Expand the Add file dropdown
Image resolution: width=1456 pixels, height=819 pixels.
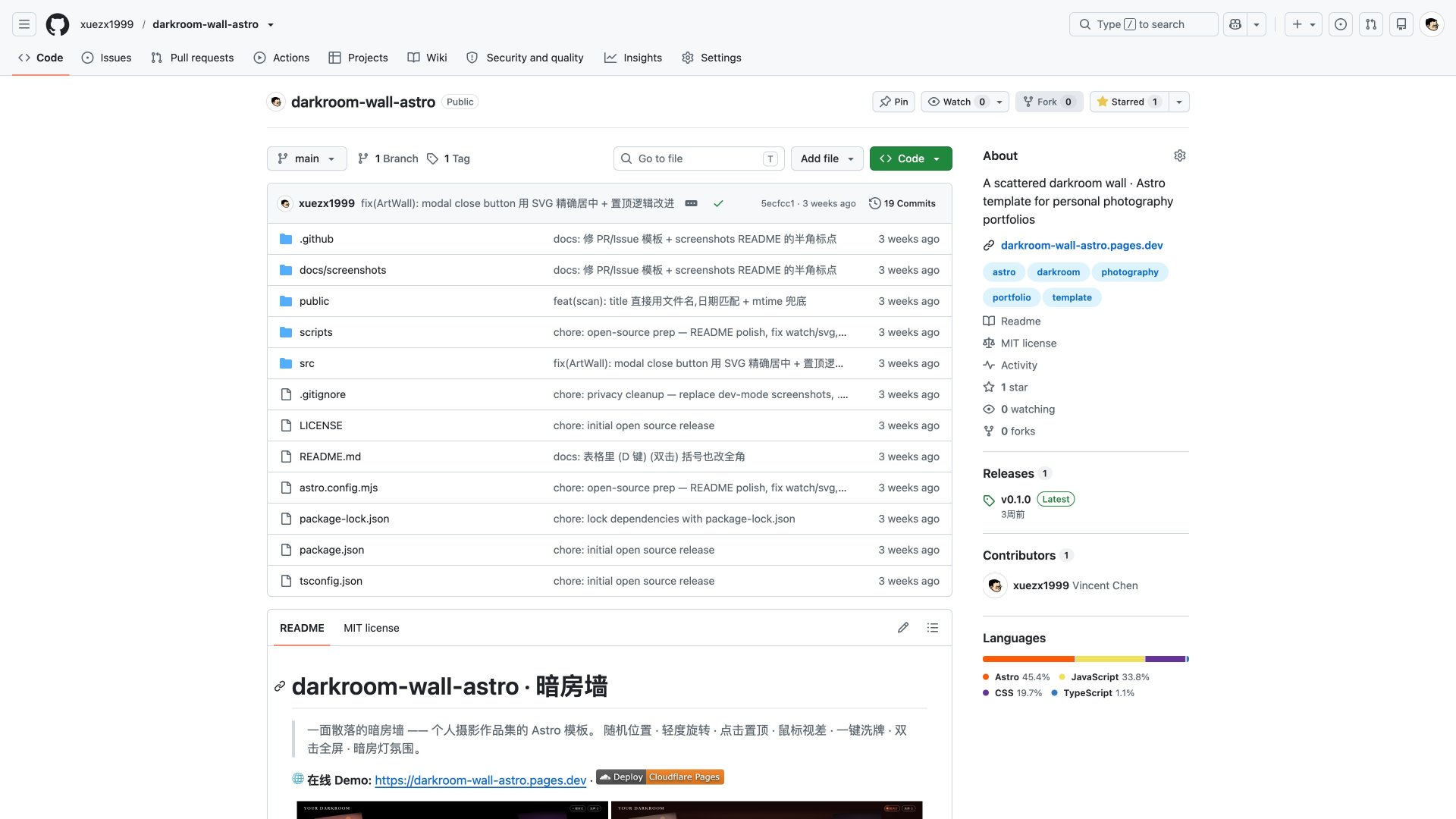(x=827, y=158)
